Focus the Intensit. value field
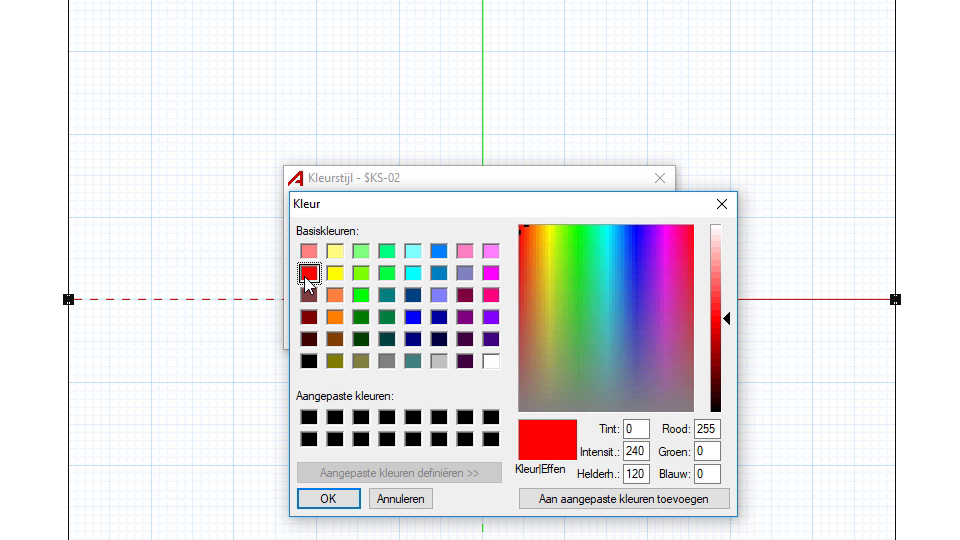Viewport: 960px width, 540px height. click(x=636, y=452)
